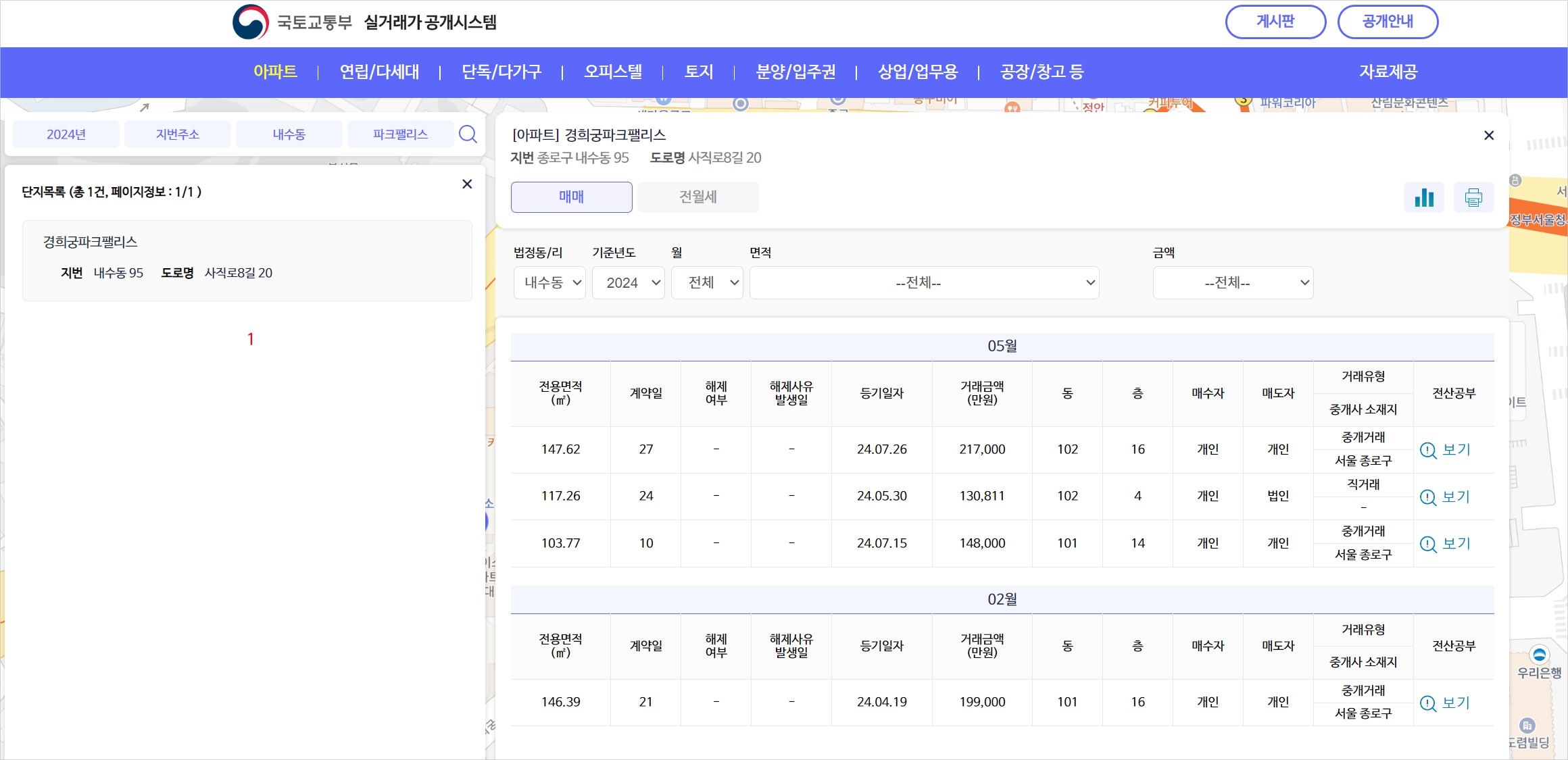Viewport: 1568px width, 760px height.
Task: Close the 경희궁파크팰리스 detail panel
Action: coord(1489,136)
